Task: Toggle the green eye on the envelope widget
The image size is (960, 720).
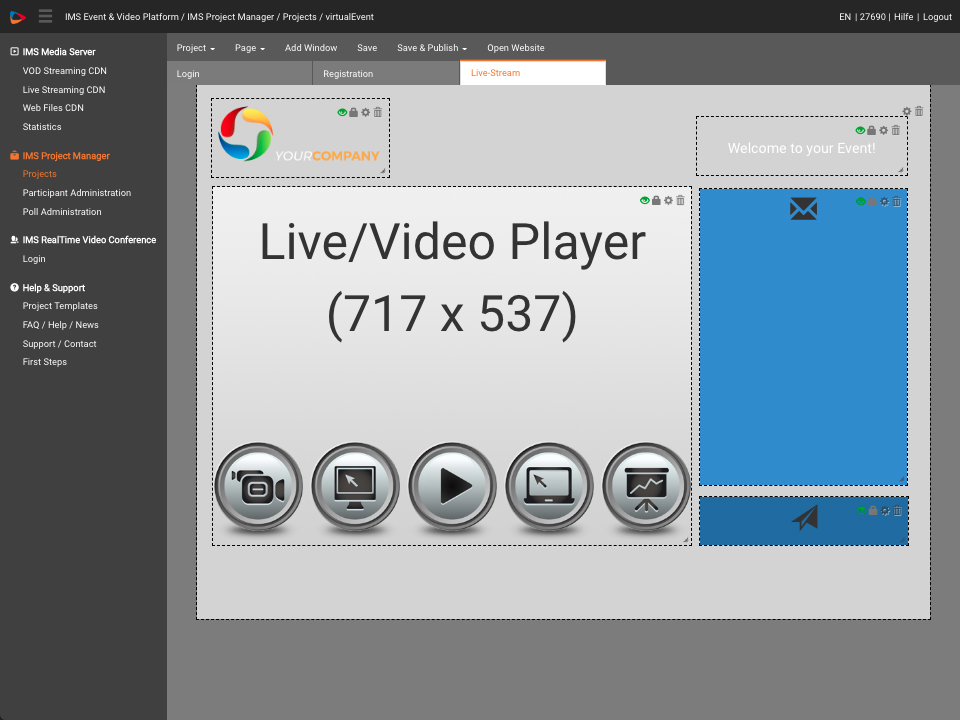Action: (x=860, y=201)
